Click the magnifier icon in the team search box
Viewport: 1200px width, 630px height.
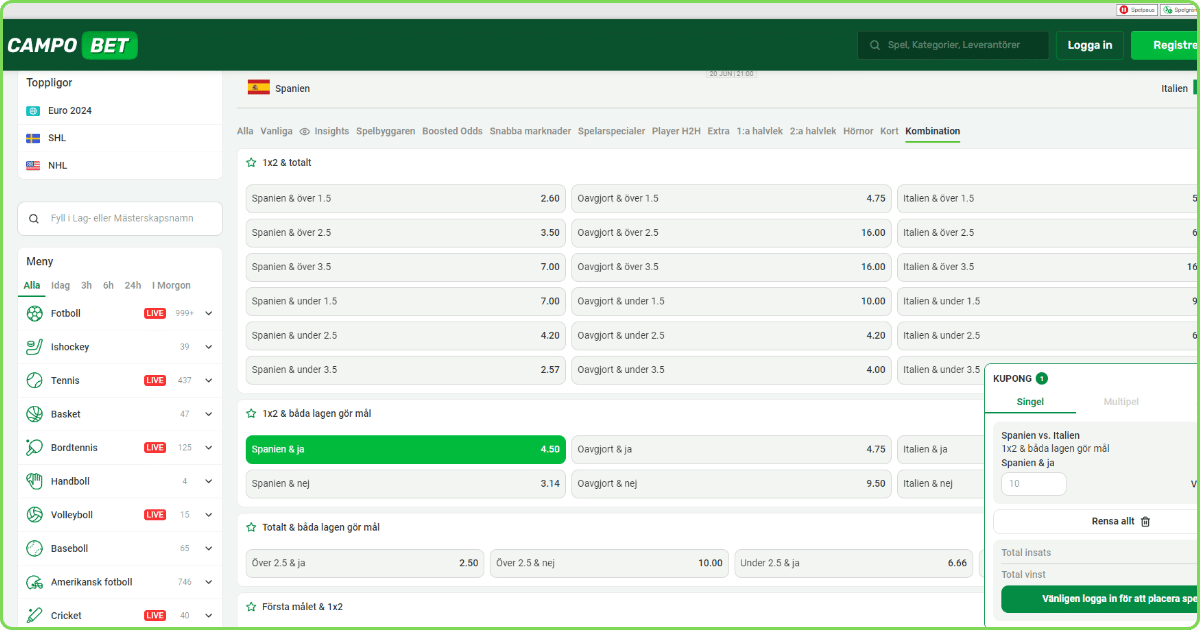[x=35, y=218]
